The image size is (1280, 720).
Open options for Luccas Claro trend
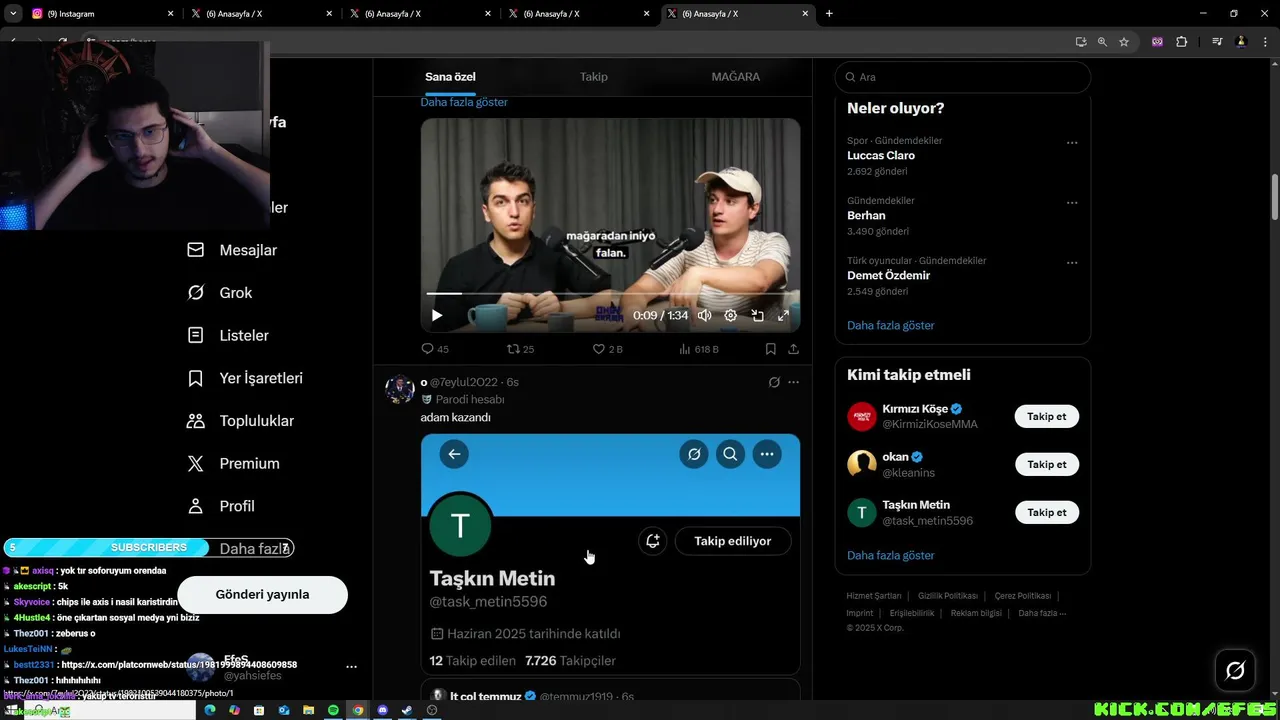[1072, 142]
